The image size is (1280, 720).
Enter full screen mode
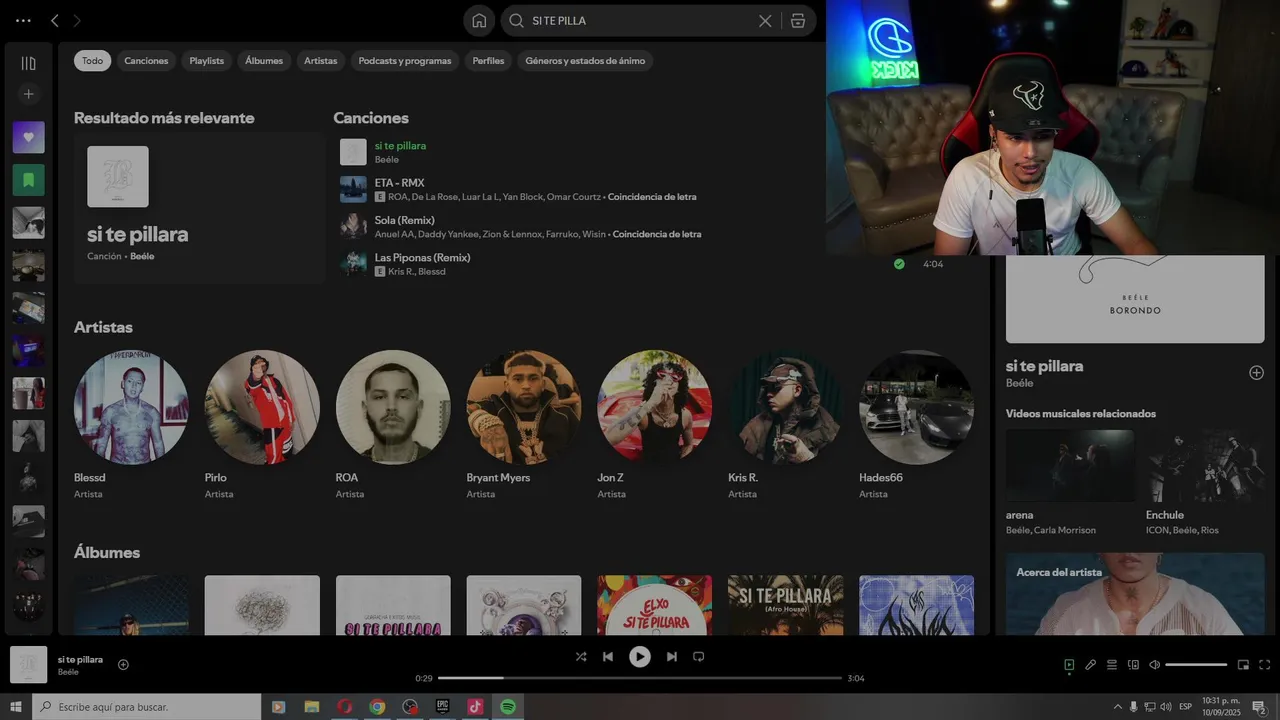(x=1264, y=665)
